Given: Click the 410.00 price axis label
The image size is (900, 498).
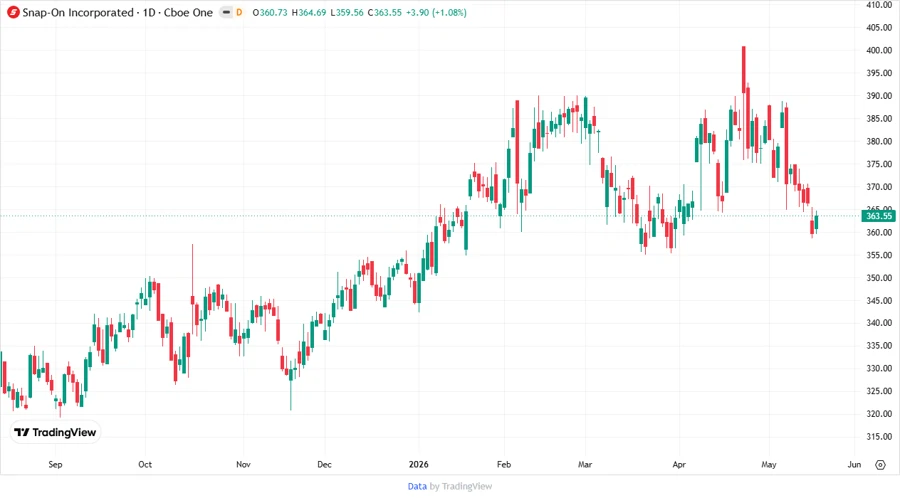Looking at the screenshot, I should point(879,5).
